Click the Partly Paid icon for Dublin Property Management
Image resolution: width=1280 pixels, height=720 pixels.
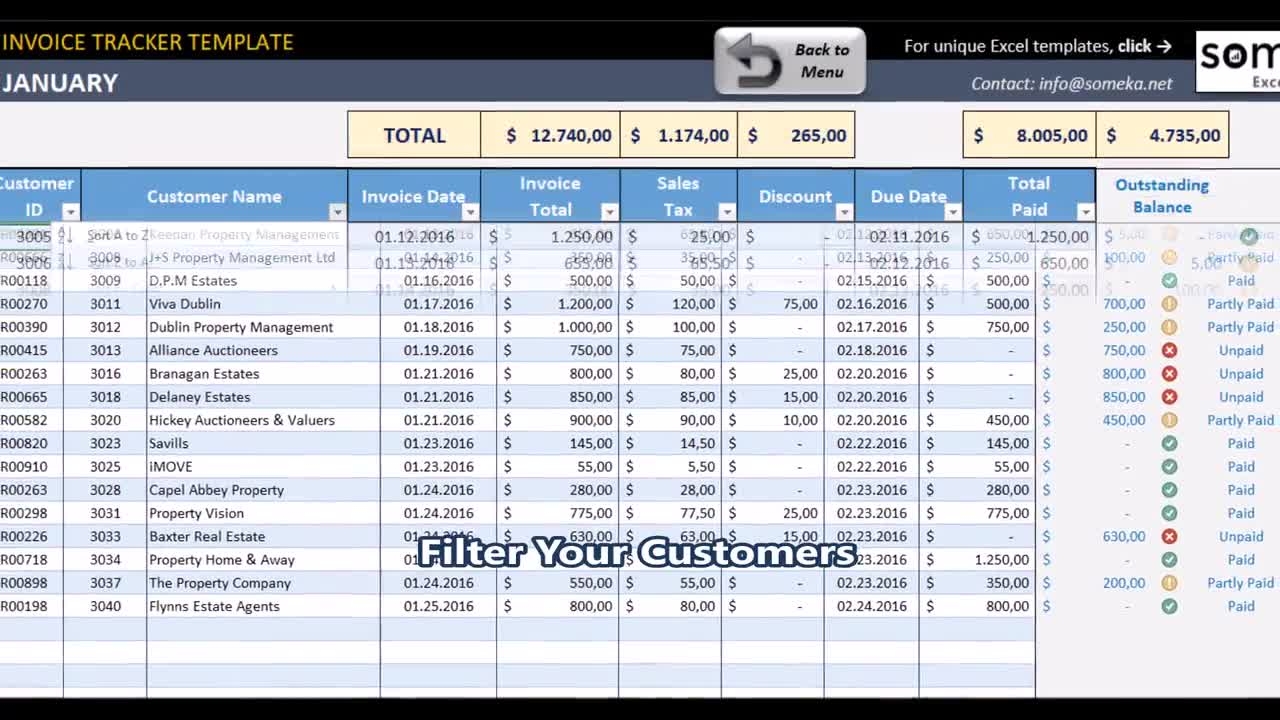pyautogui.click(x=1169, y=327)
